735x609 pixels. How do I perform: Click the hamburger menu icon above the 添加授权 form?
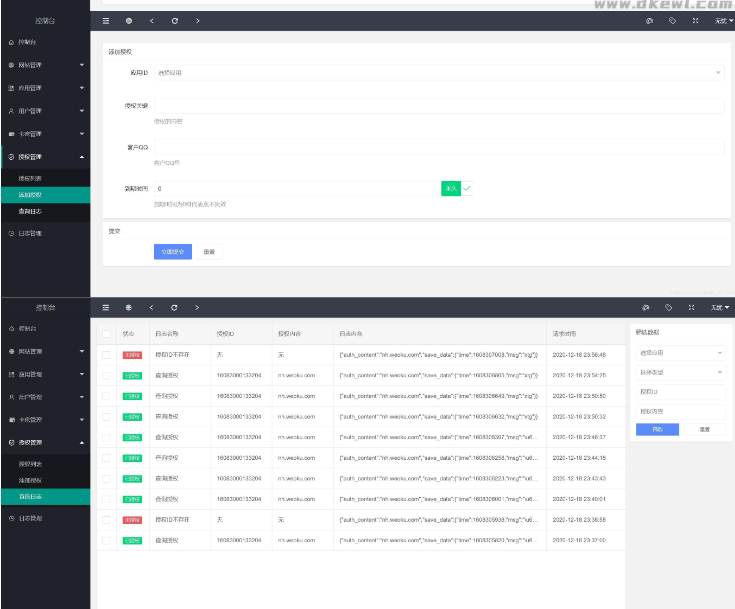click(x=107, y=20)
